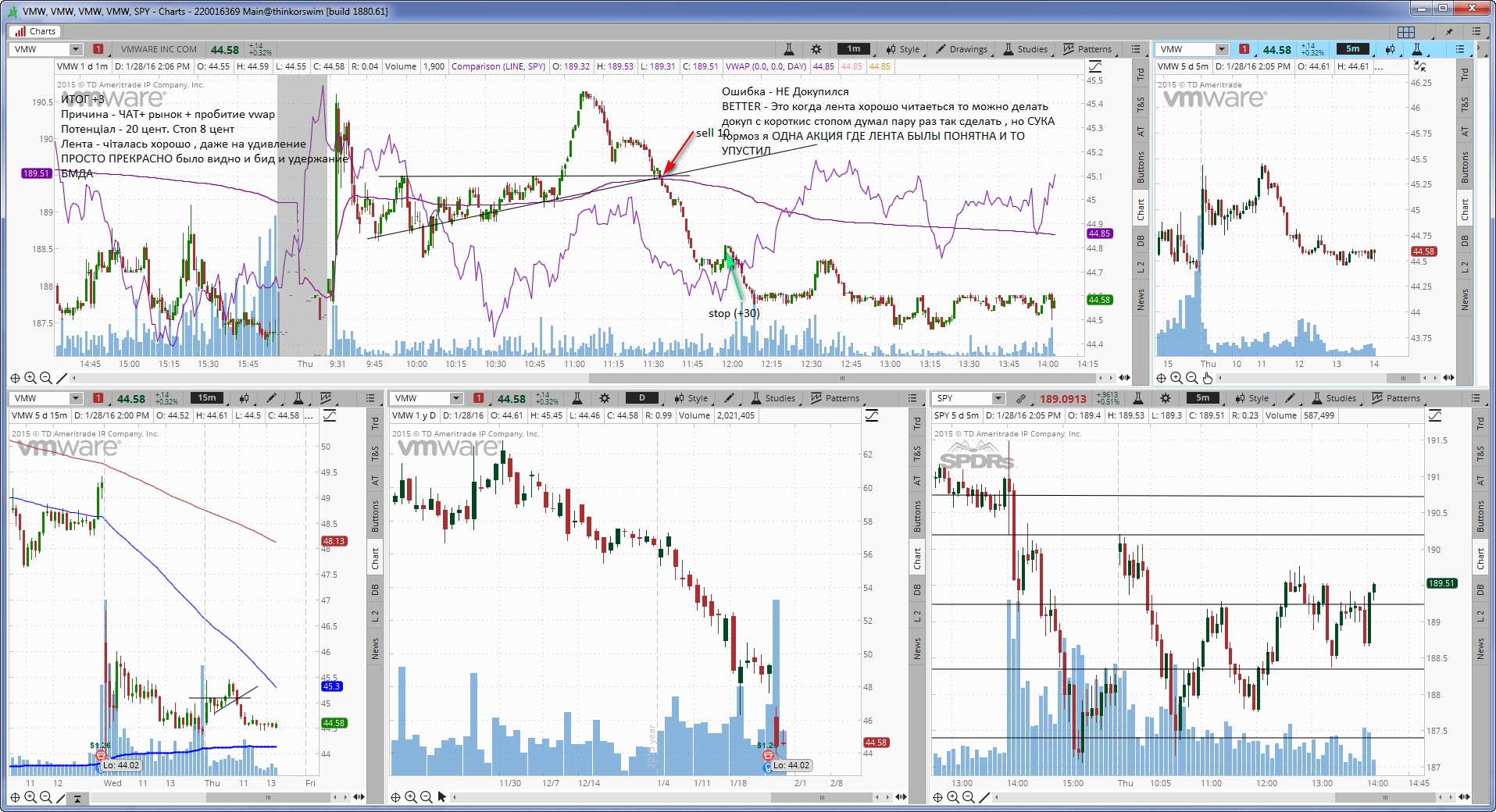Image resolution: width=1496 pixels, height=812 pixels.
Task: Click the pin icon in top-right corner
Action: pyautogui.click(x=1449, y=31)
